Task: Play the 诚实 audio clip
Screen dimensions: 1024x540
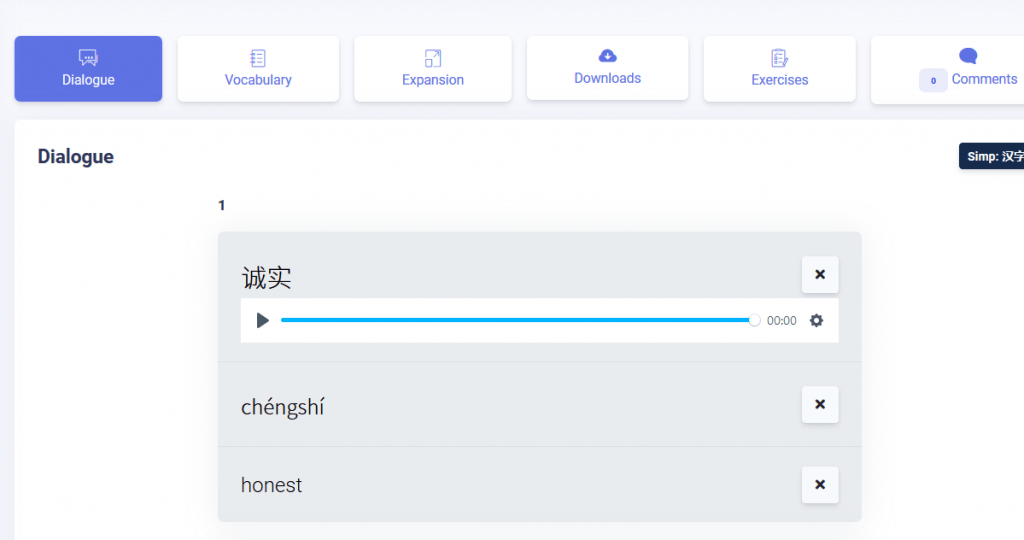Action: pos(263,320)
